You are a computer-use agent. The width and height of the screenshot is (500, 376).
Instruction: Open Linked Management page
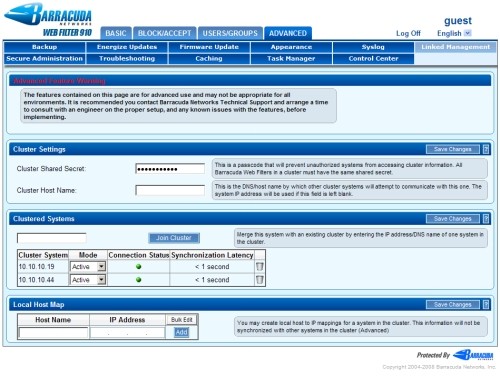455,47
